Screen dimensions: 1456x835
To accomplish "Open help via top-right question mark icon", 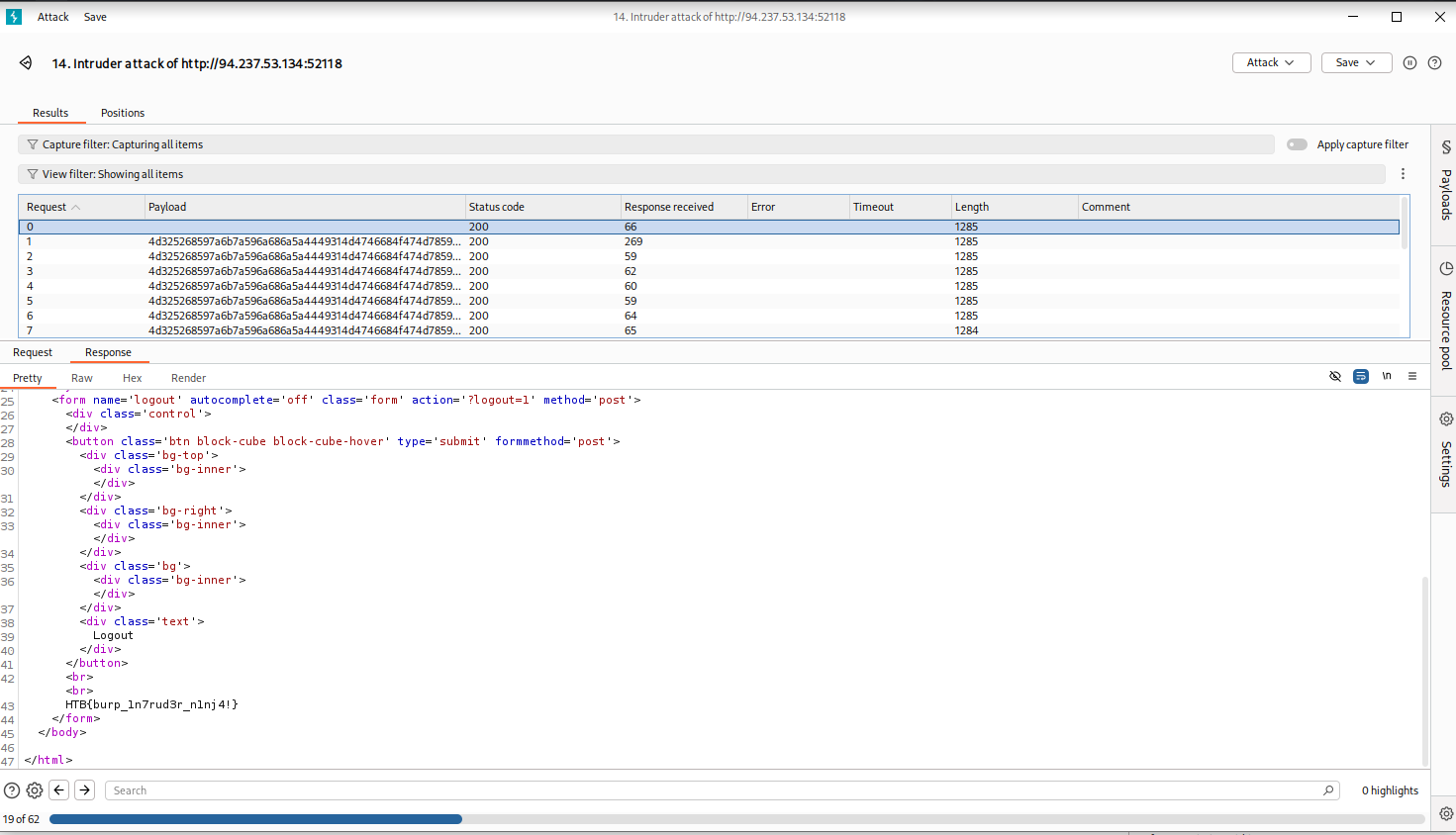I will 1434,63.
